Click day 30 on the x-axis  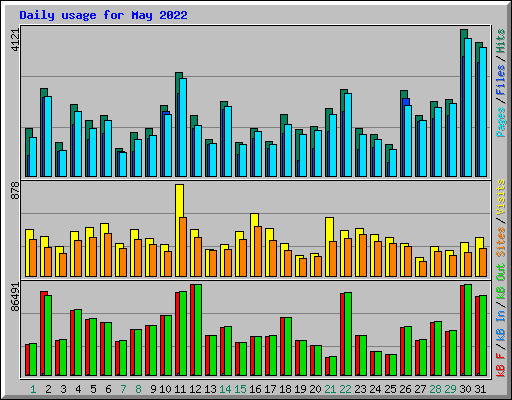tap(465, 389)
